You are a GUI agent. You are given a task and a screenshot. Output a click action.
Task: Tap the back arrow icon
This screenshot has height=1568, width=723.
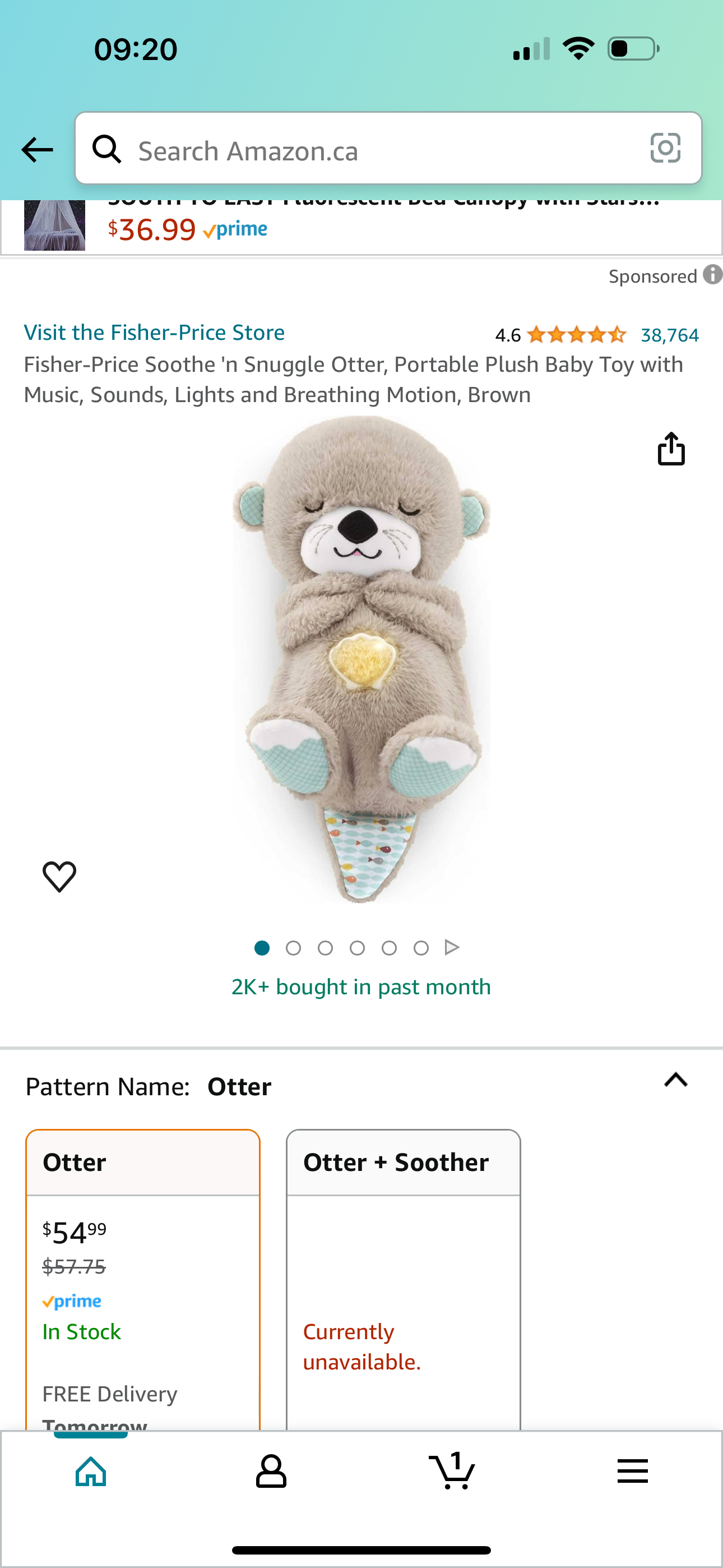point(37,150)
